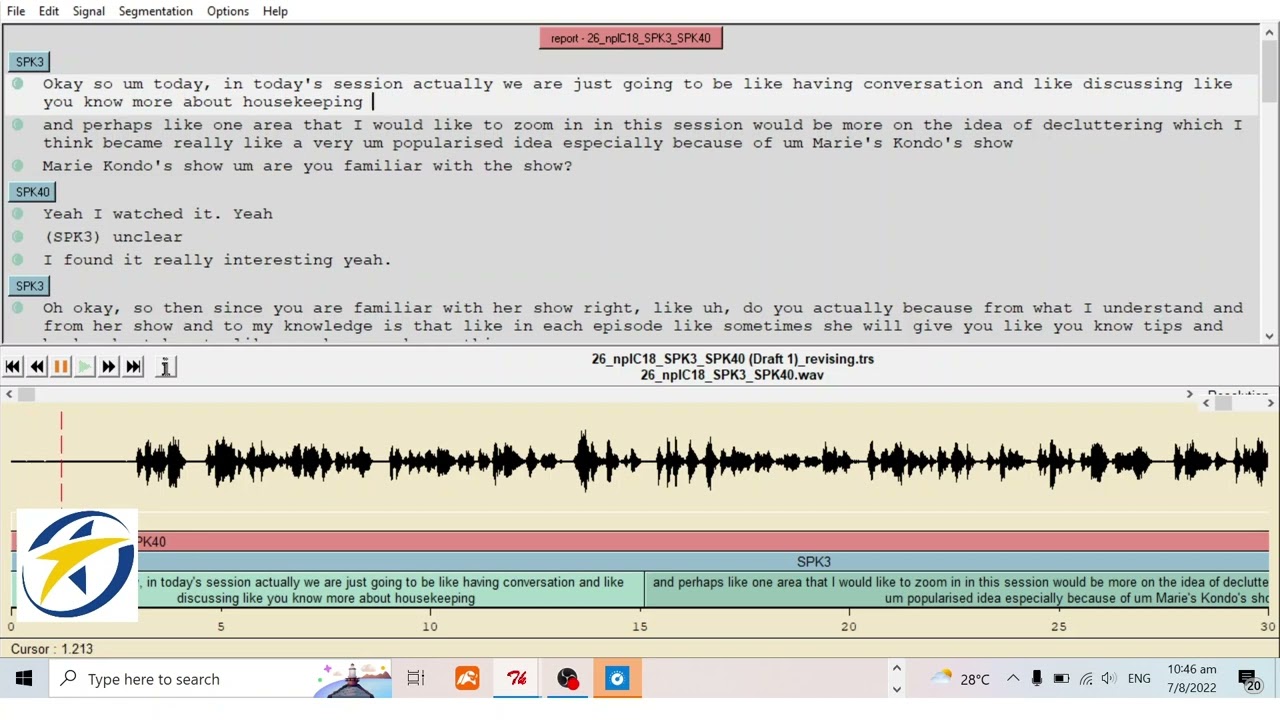The width and height of the screenshot is (1280, 720).
Task: Click the text 'Yeah I watched it. Yeah'
Action: coord(158,214)
